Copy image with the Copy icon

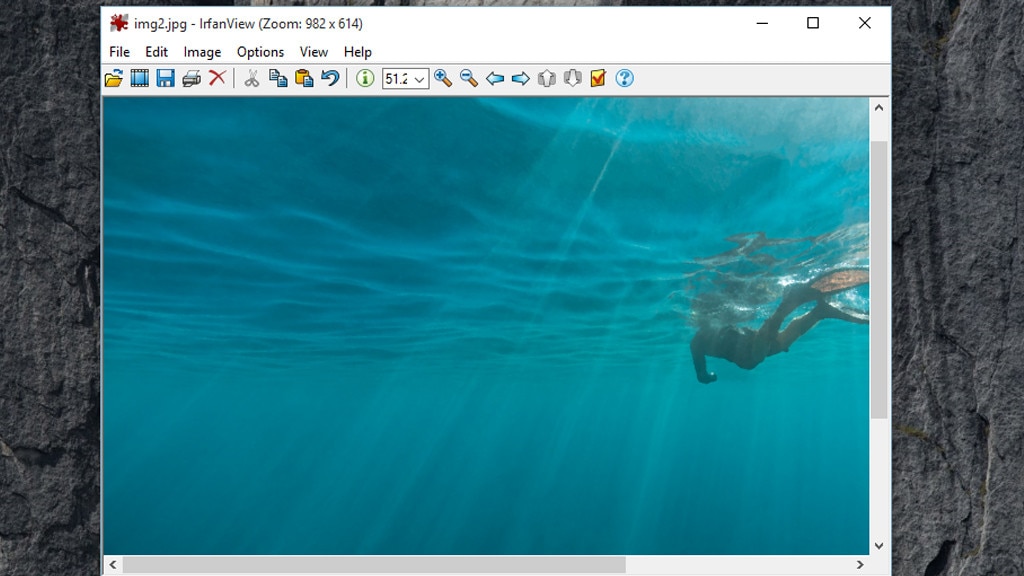click(278, 78)
